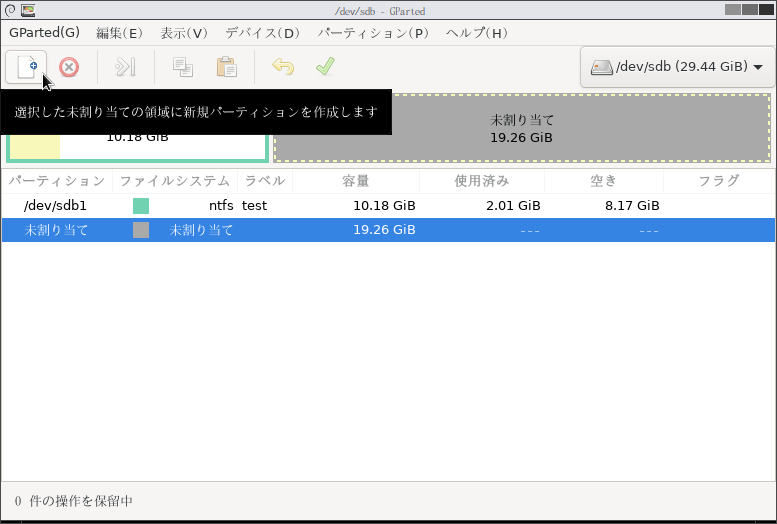The height and width of the screenshot is (524, 777).
Task: Click the pending operations status bar text
Action: tap(73, 501)
